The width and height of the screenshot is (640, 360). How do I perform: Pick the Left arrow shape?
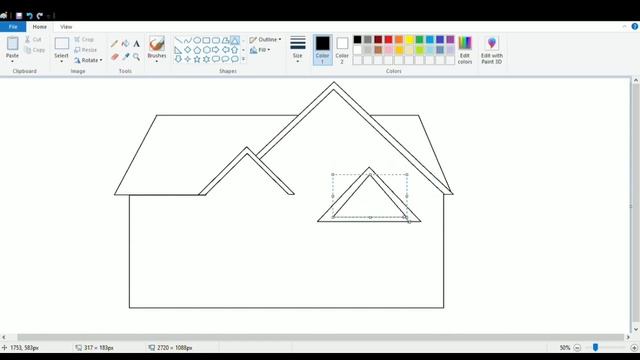(225, 50)
